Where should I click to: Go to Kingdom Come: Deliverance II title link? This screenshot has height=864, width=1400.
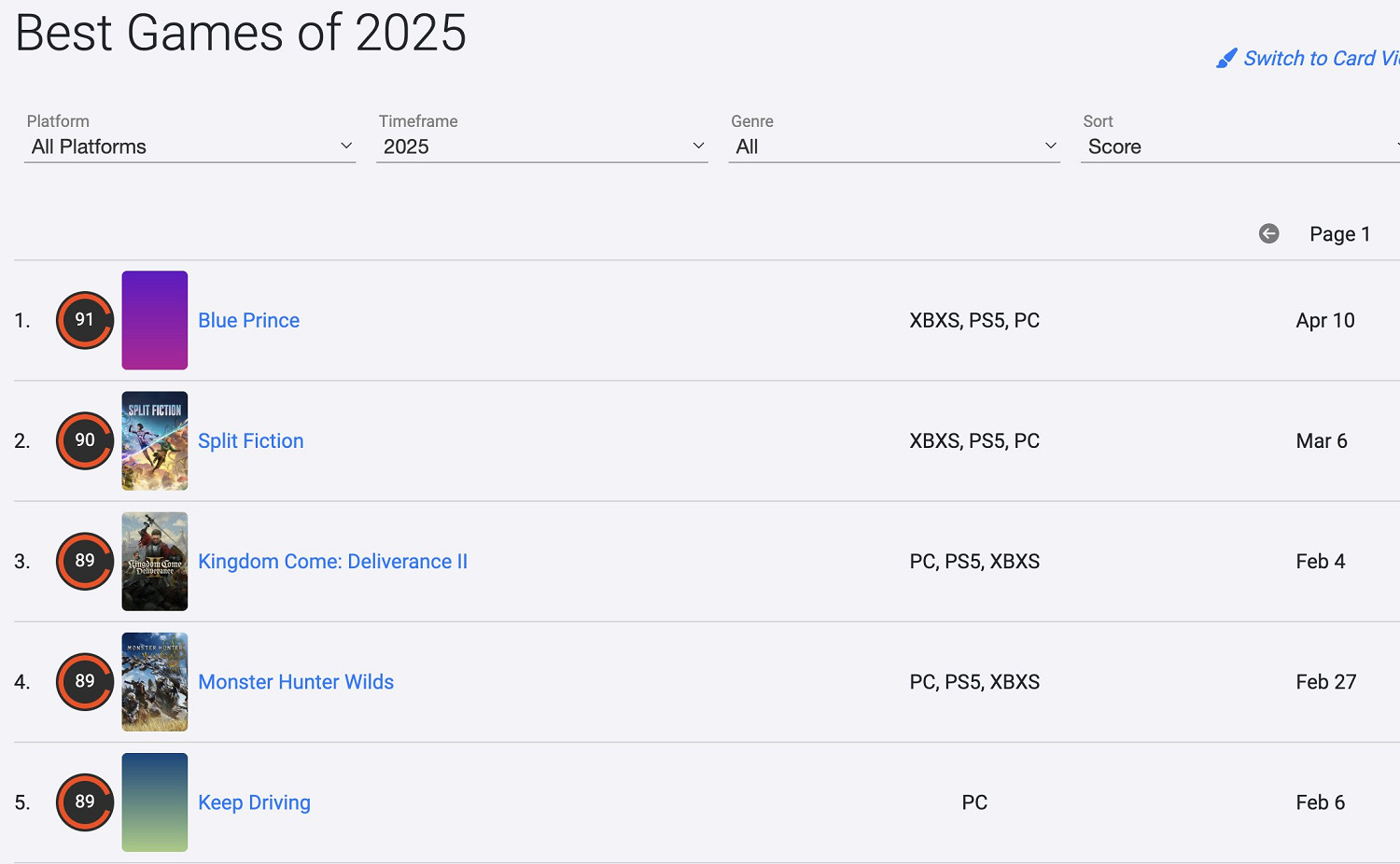(x=332, y=561)
